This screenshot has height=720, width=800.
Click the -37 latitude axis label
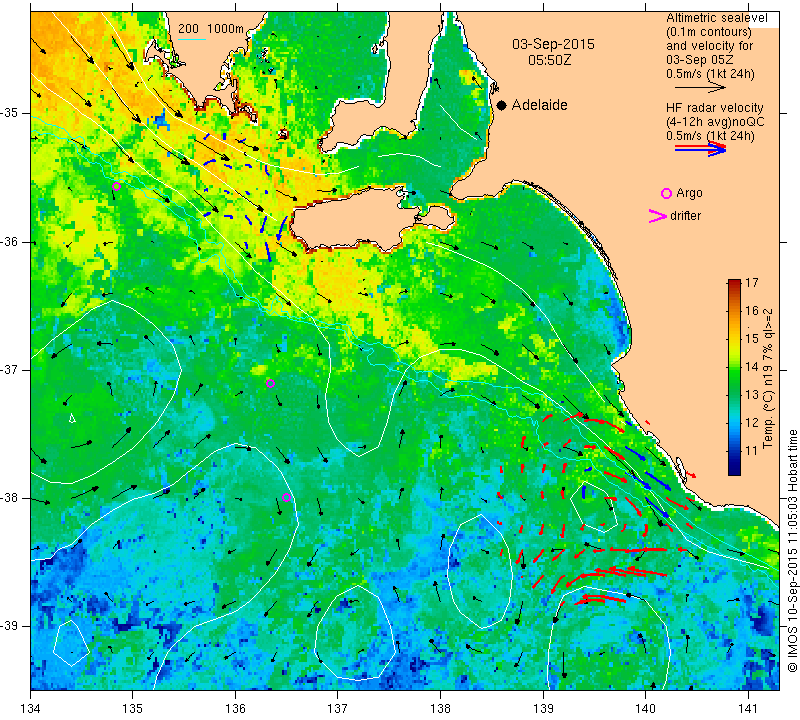click(10, 369)
